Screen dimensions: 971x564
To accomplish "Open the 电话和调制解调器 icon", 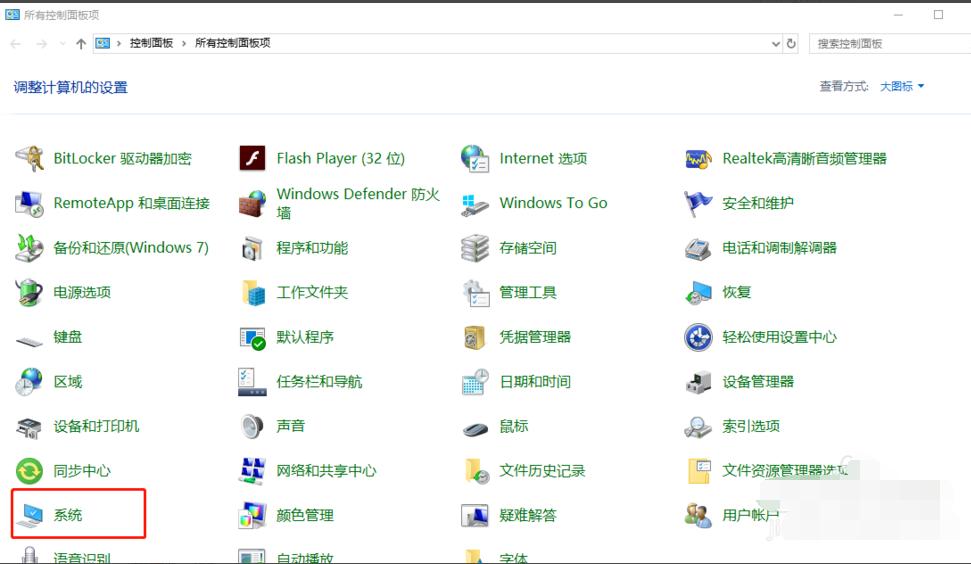I will pyautogui.click(x=698, y=249).
